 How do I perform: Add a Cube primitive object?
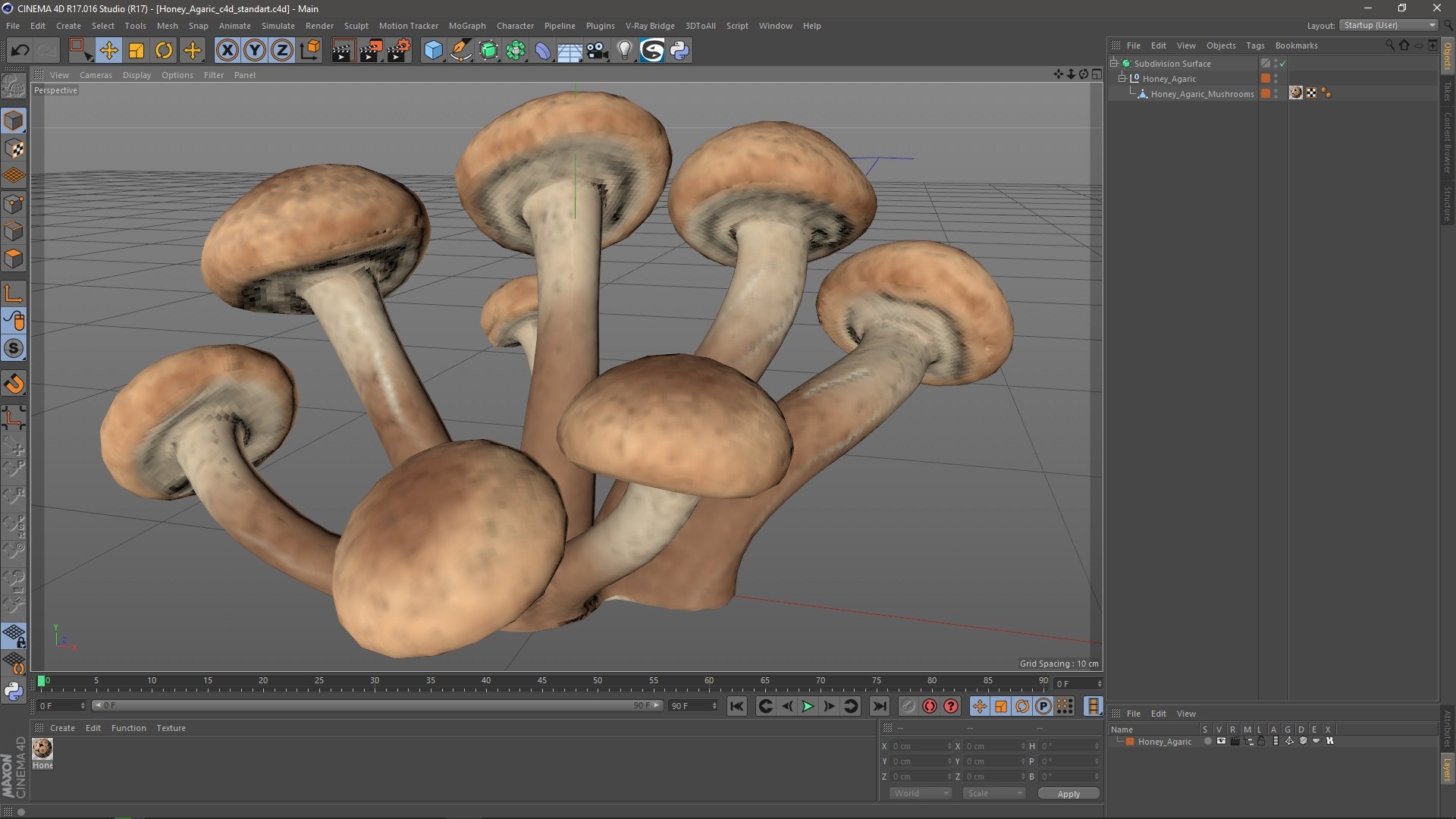433,51
